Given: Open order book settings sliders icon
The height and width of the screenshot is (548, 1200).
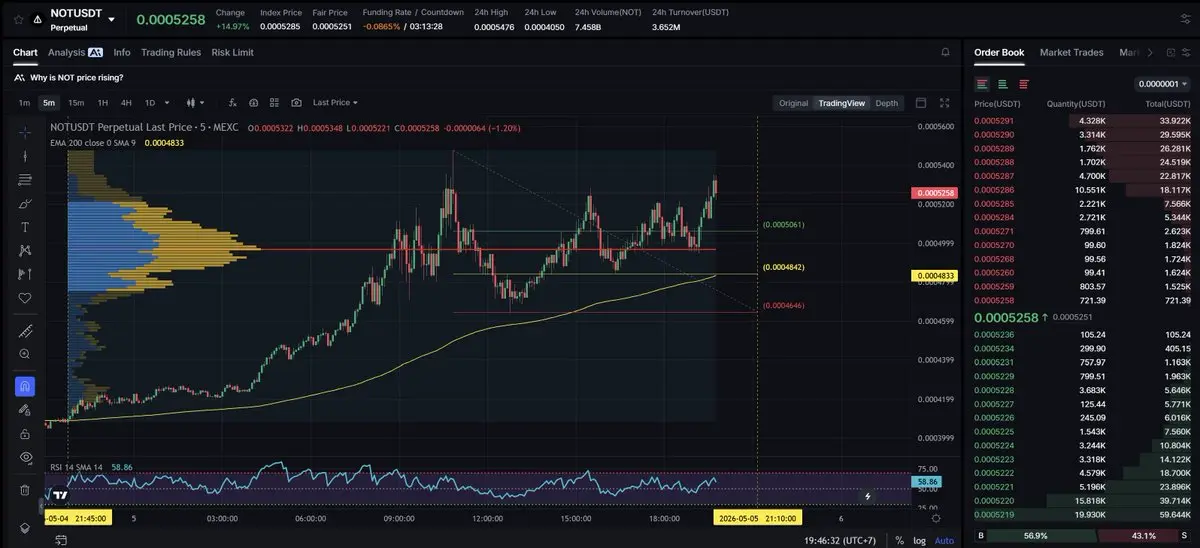Looking at the screenshot, I should [1186, 52].
